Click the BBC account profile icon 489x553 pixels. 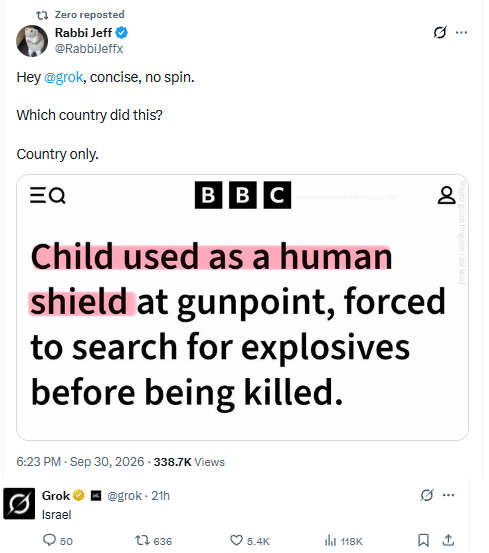[x=446, y=195]
